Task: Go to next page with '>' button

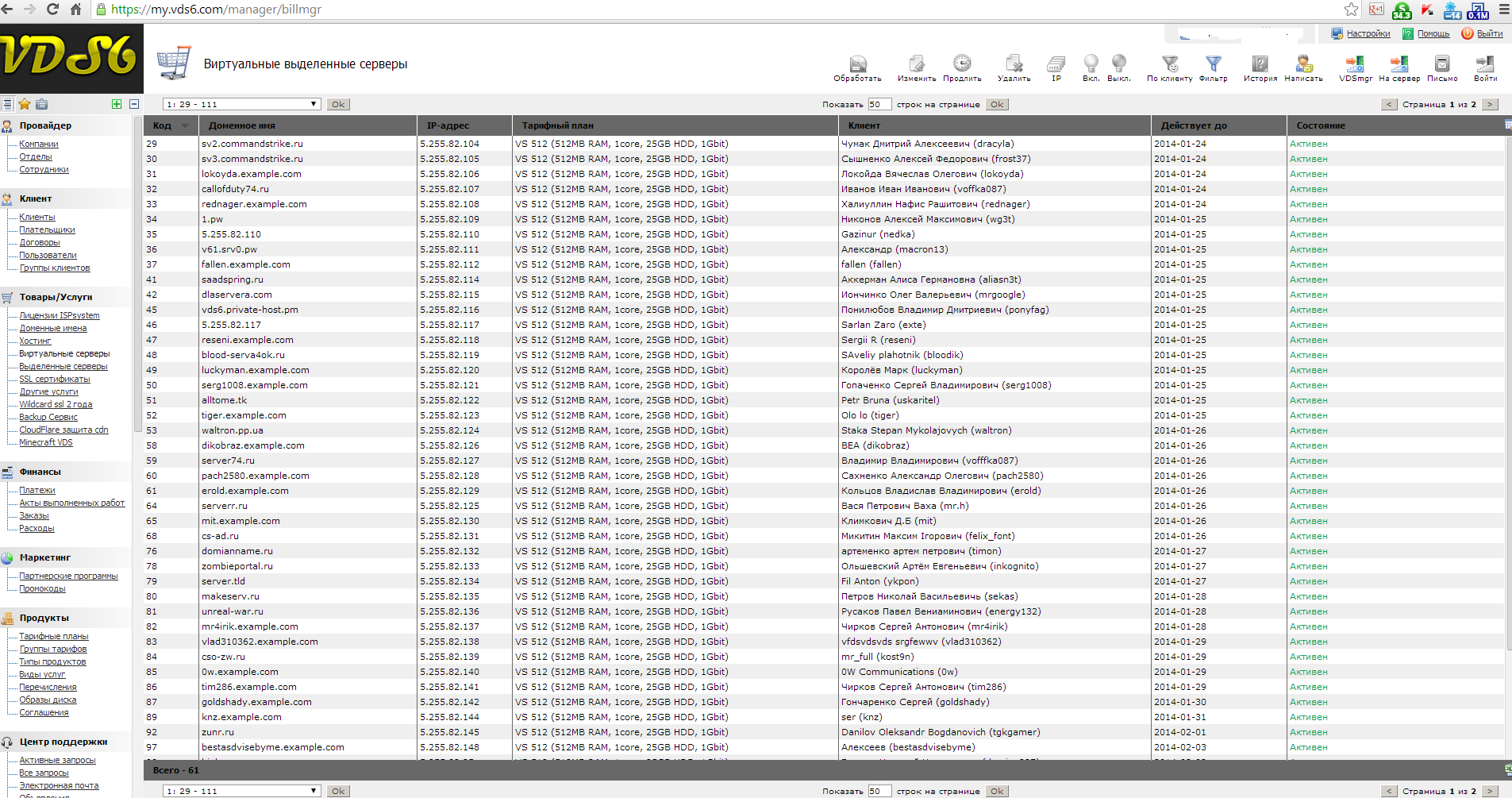Action: click(x=1490, y=104)
